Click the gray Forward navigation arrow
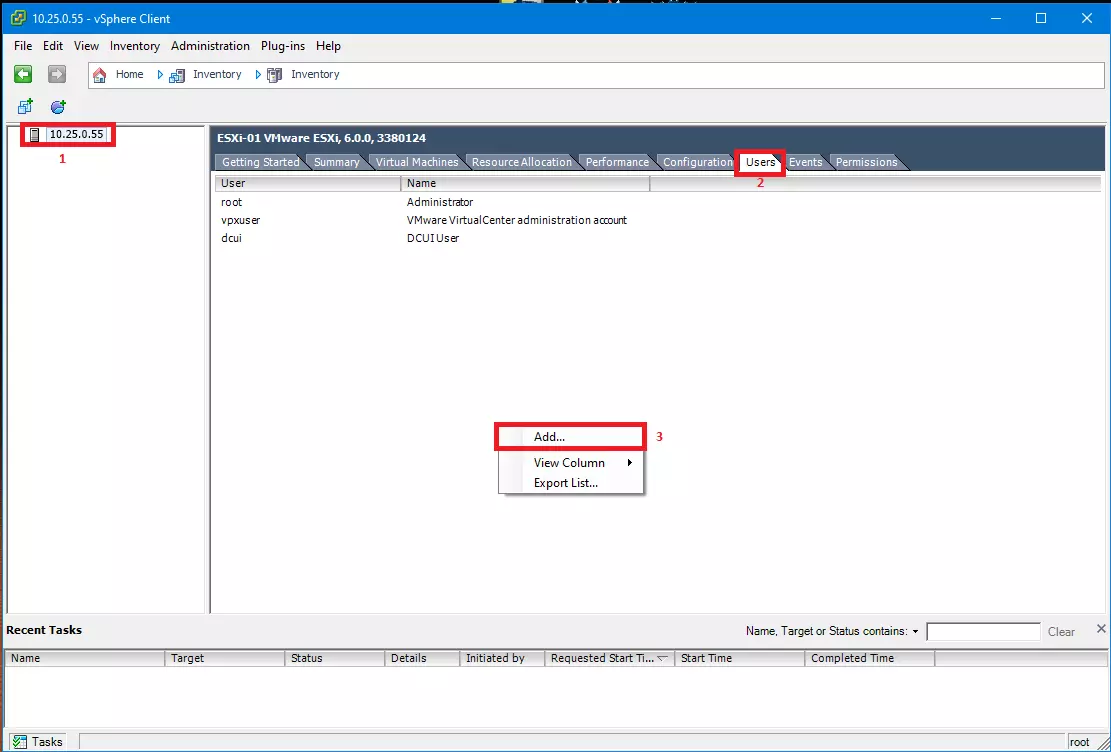1111x752 pixels. pyautogui.click(x=57, y=74)
